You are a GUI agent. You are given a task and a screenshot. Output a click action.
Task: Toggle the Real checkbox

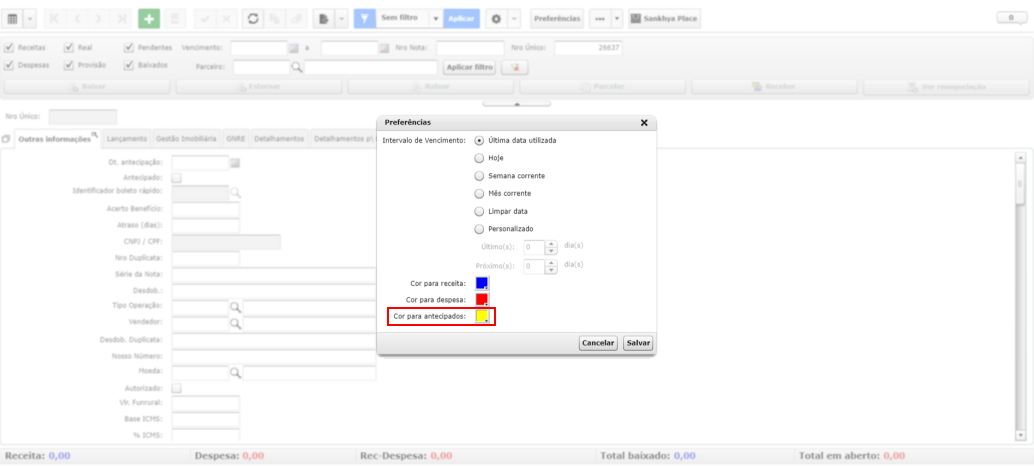tap(69, 47)
